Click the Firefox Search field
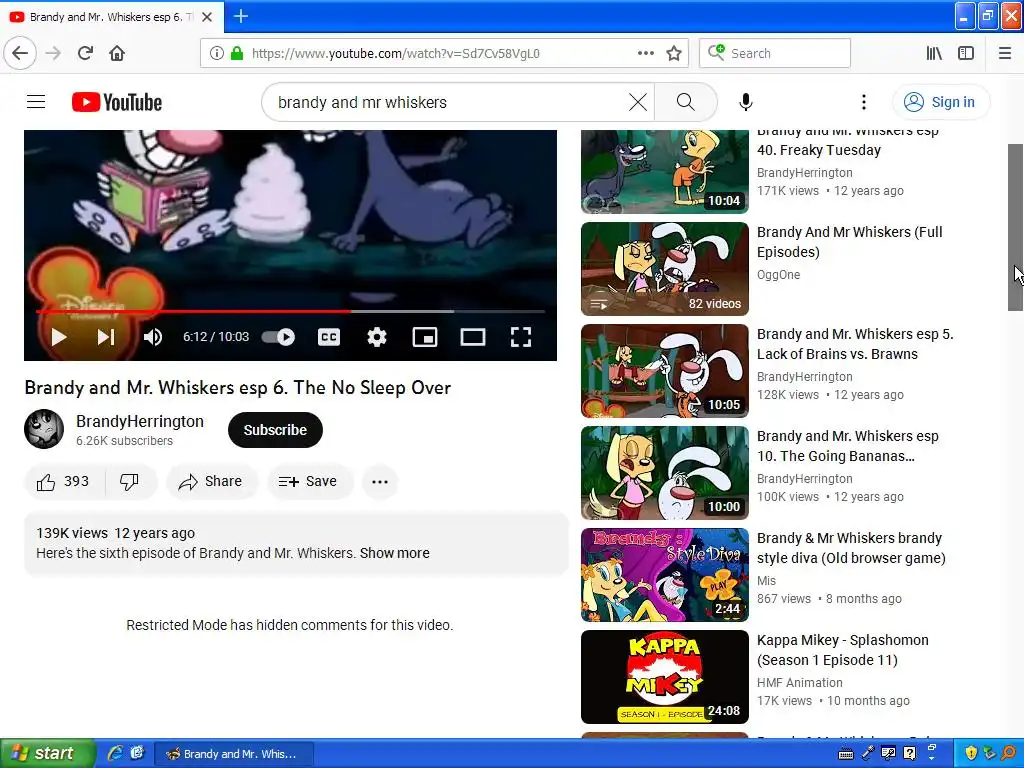This screenshot has width=1024, height=768. (x=775, y=53)
